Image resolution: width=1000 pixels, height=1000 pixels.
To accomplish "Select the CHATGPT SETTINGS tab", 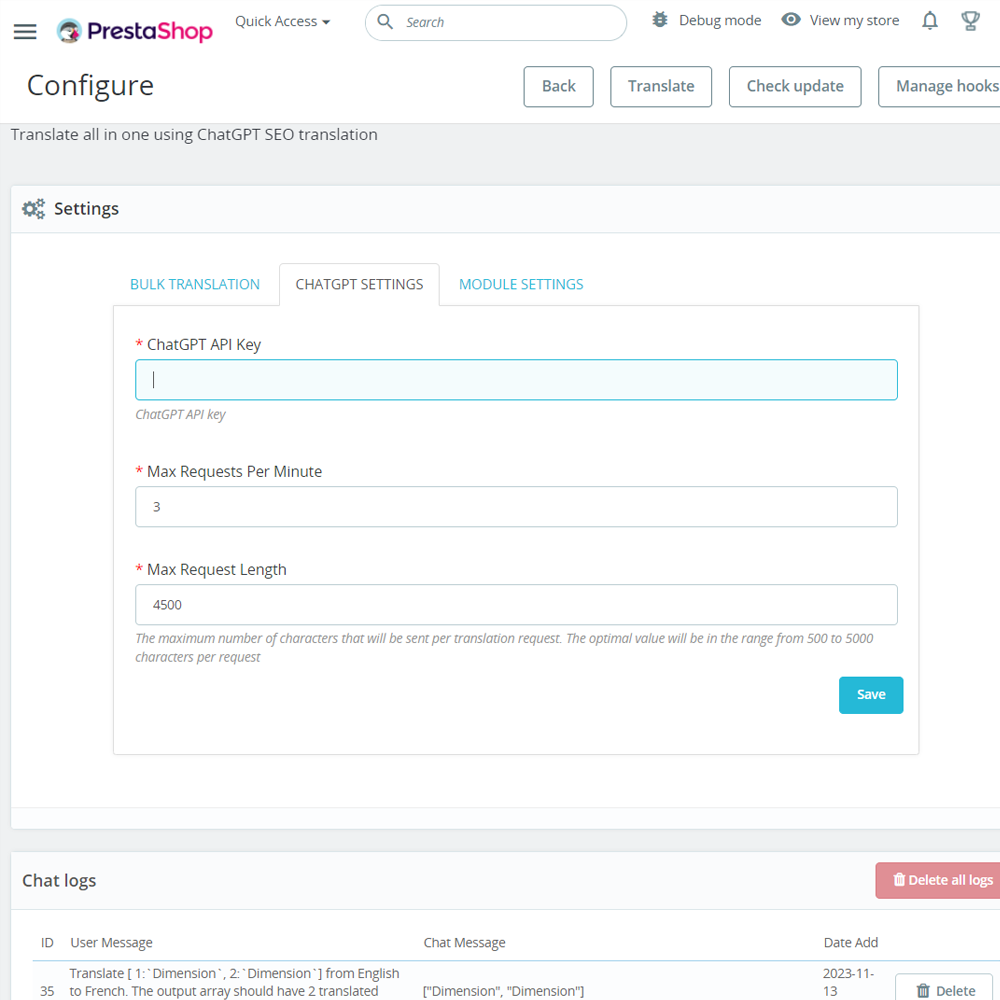I will tap(359, 284).
